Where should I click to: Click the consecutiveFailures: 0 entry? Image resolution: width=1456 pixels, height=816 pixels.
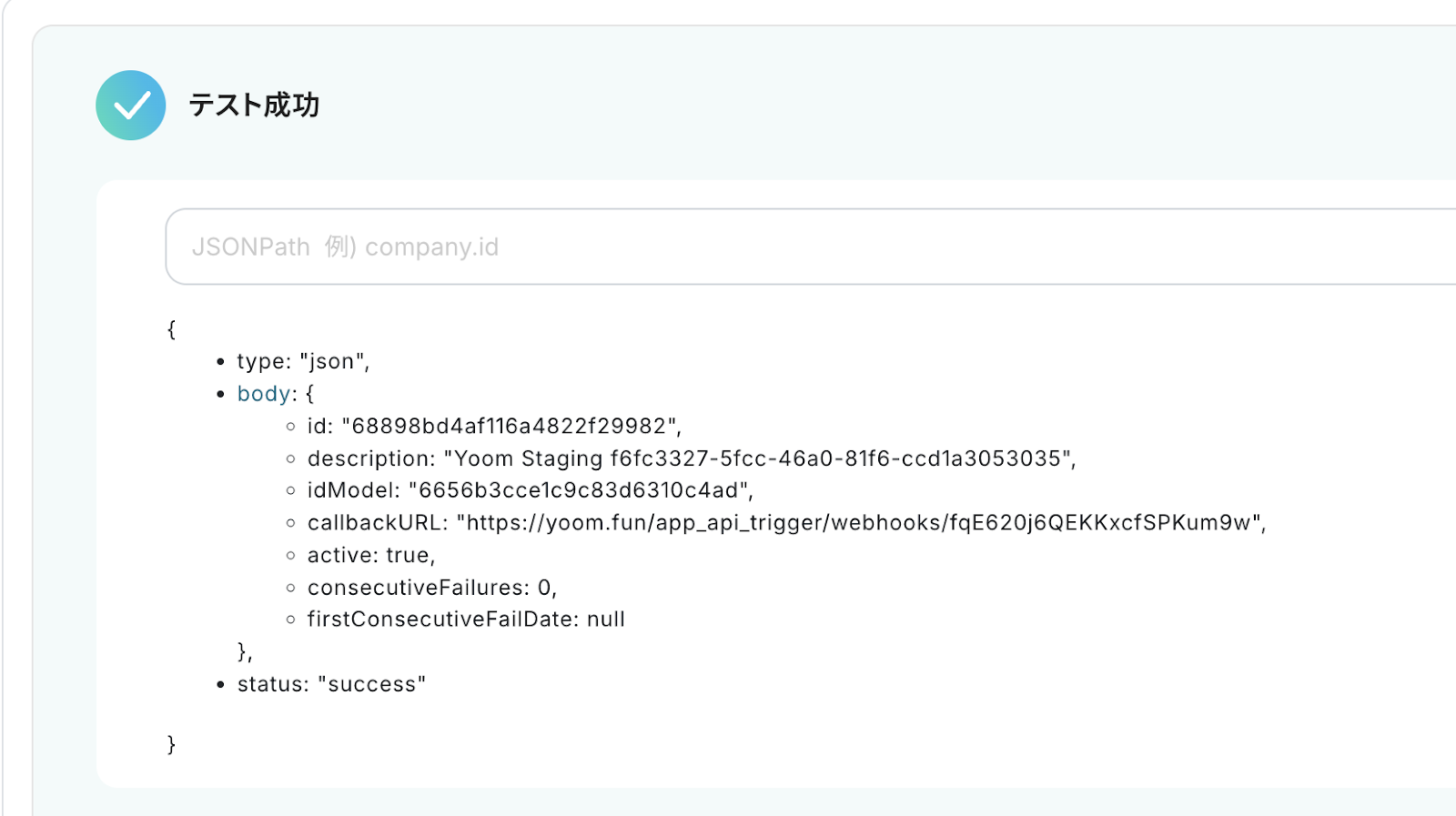(431, 588)
